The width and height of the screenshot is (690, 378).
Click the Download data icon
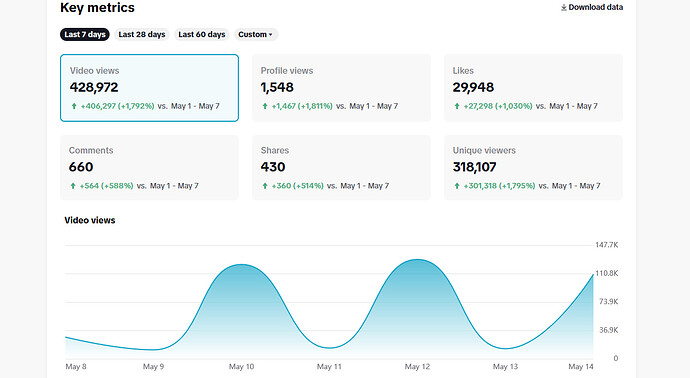563,7
